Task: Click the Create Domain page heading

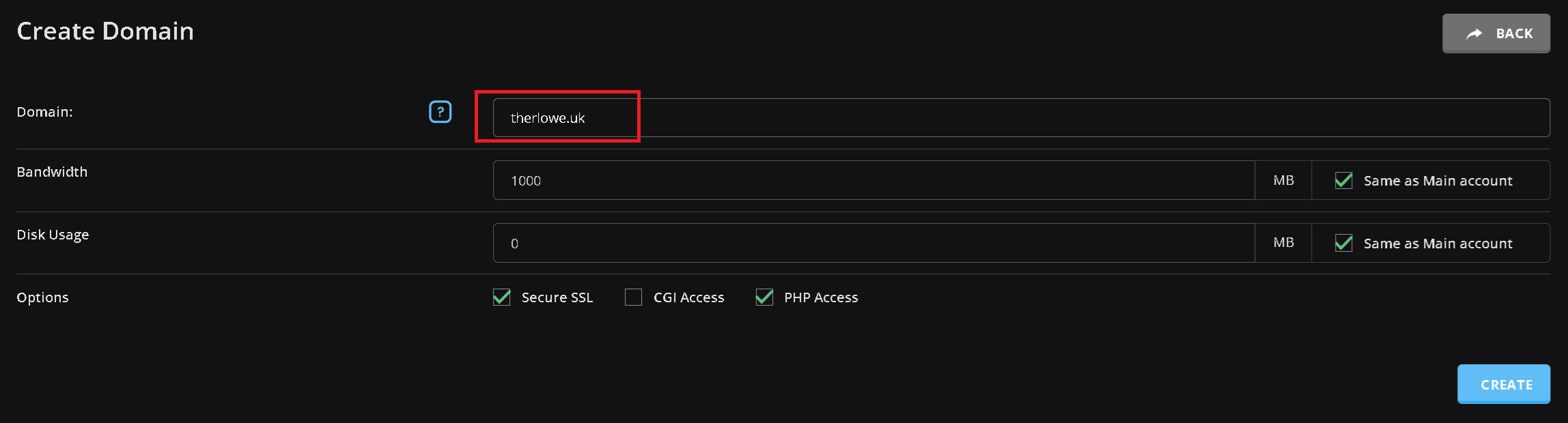Action: tap(105, 31)
